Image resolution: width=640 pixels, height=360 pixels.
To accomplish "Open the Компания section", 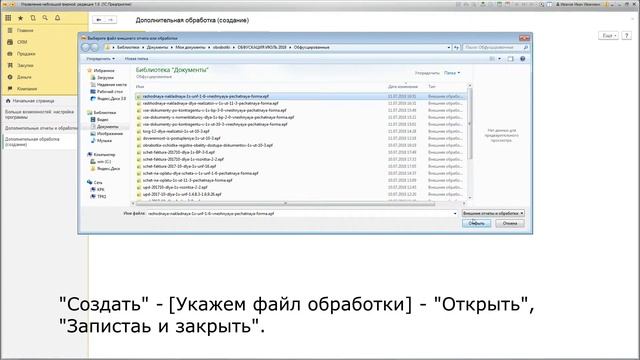I will [x=27, y=89].
